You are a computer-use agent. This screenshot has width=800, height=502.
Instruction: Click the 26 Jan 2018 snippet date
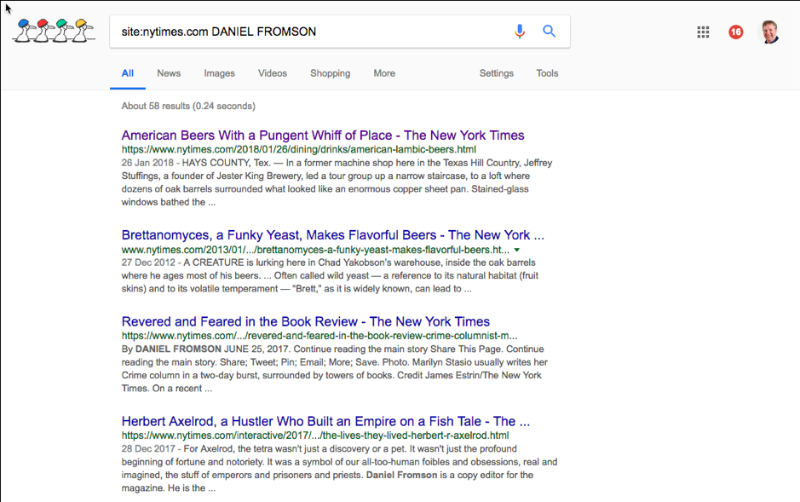(147, 163)
